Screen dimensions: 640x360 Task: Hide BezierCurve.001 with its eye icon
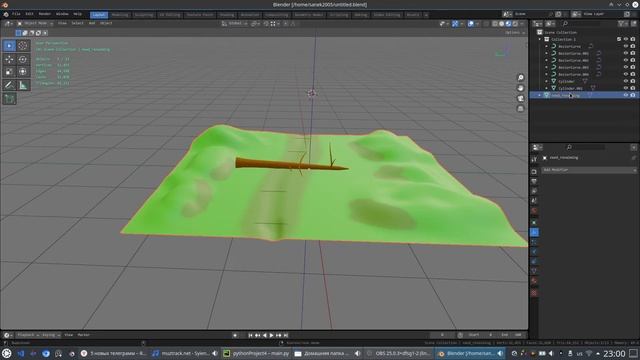pyautogui.click(x=626, y=53)
